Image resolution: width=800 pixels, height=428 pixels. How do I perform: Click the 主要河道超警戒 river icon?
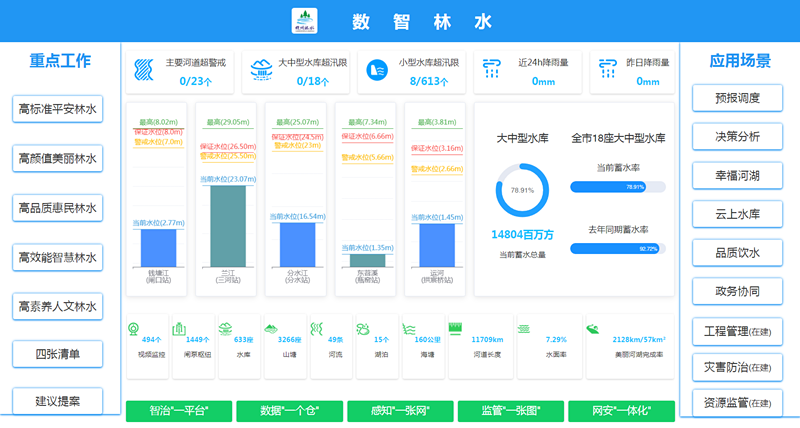146,70
